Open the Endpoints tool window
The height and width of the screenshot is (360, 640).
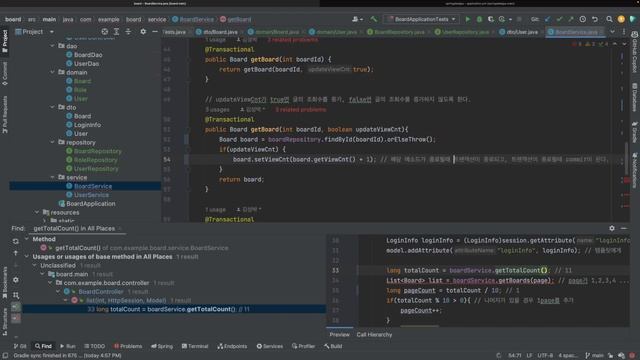[x=232, y=346]
